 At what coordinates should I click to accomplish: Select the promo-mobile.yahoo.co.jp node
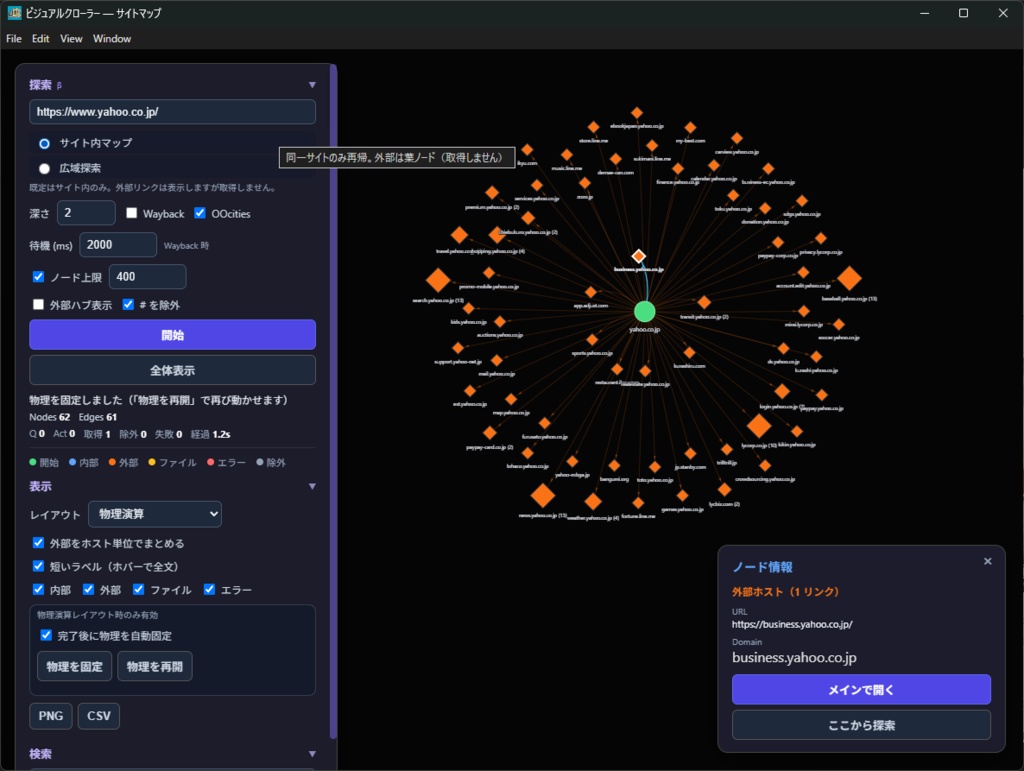488,273
